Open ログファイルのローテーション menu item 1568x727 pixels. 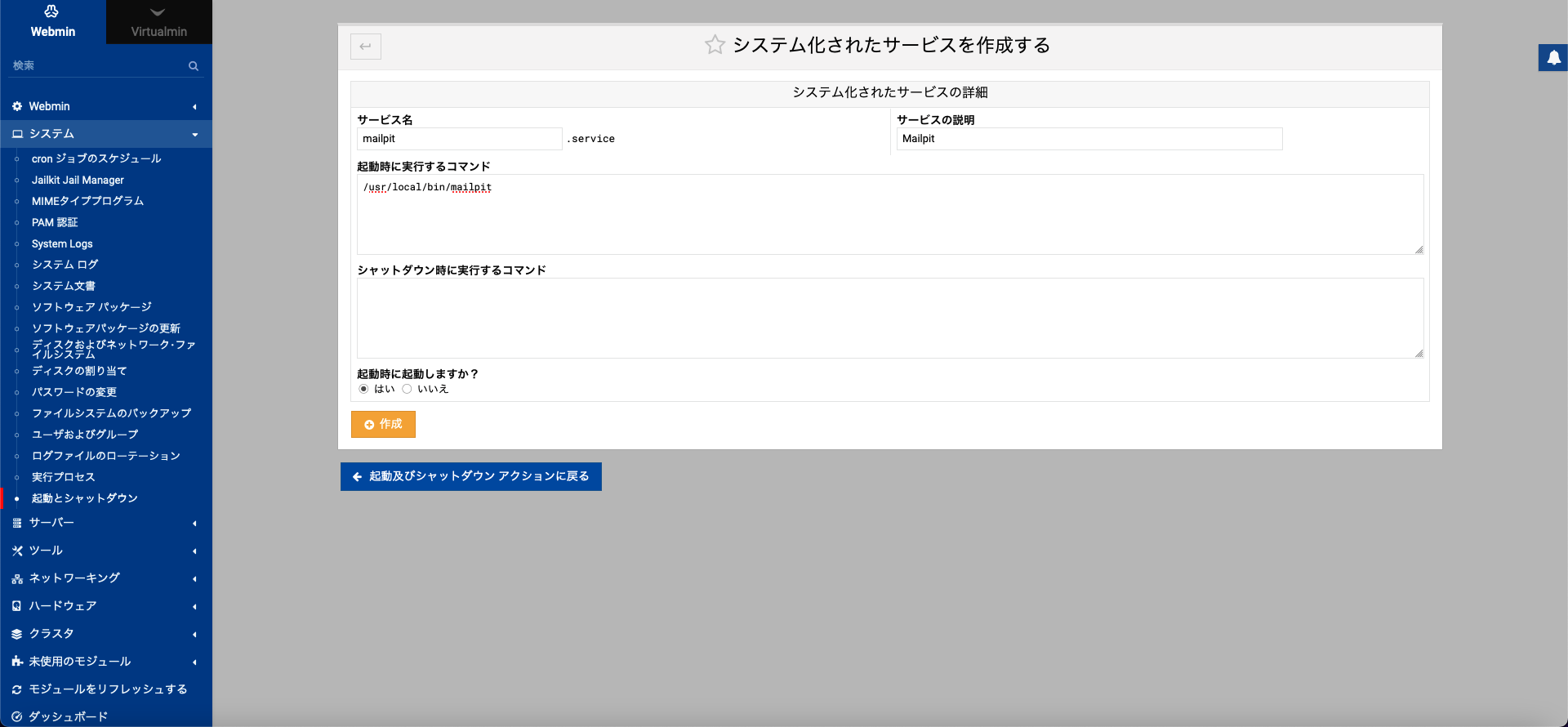[x=106, y=456]
